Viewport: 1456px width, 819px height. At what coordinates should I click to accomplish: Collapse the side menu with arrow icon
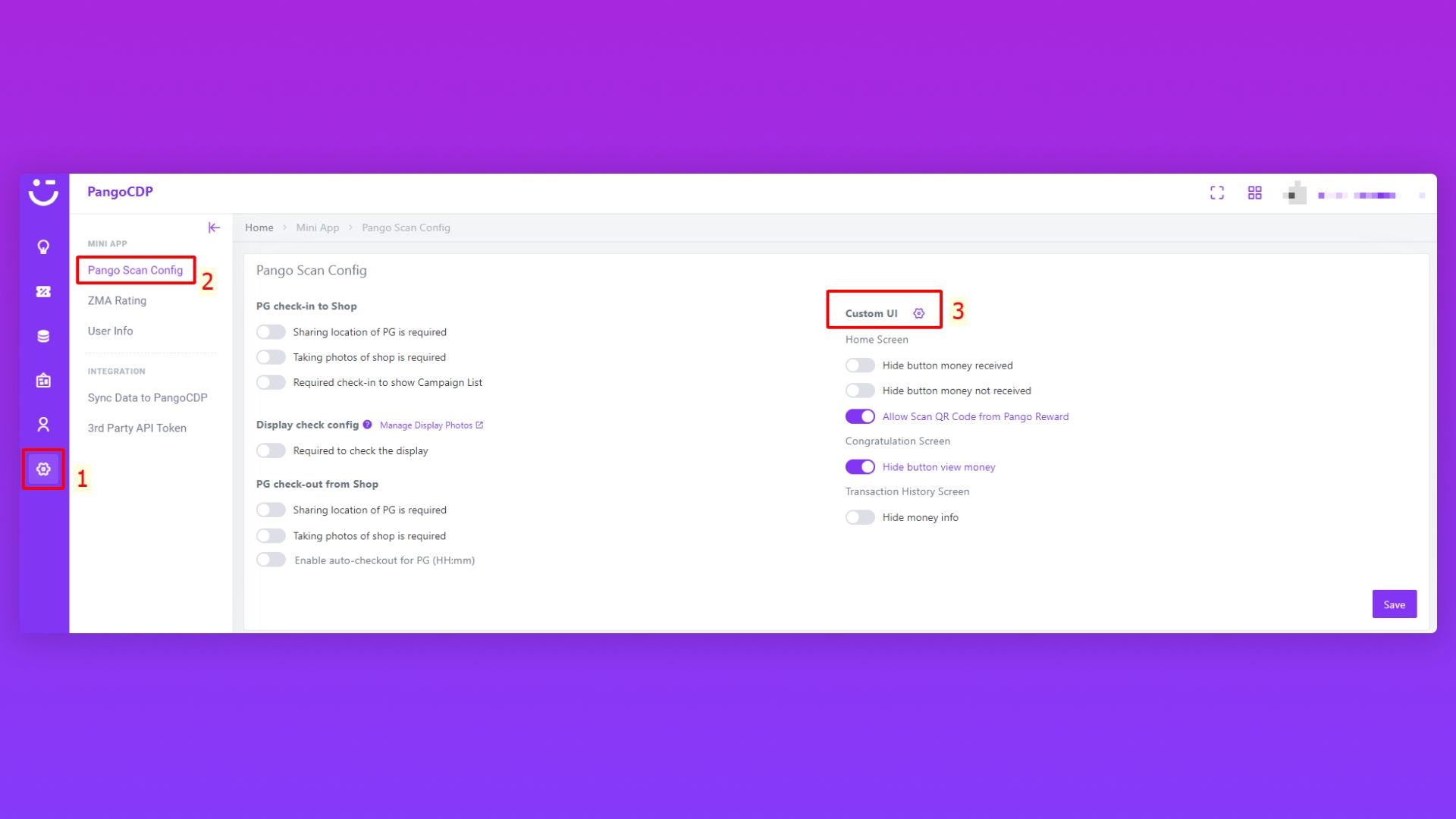(x=214, y=227)
